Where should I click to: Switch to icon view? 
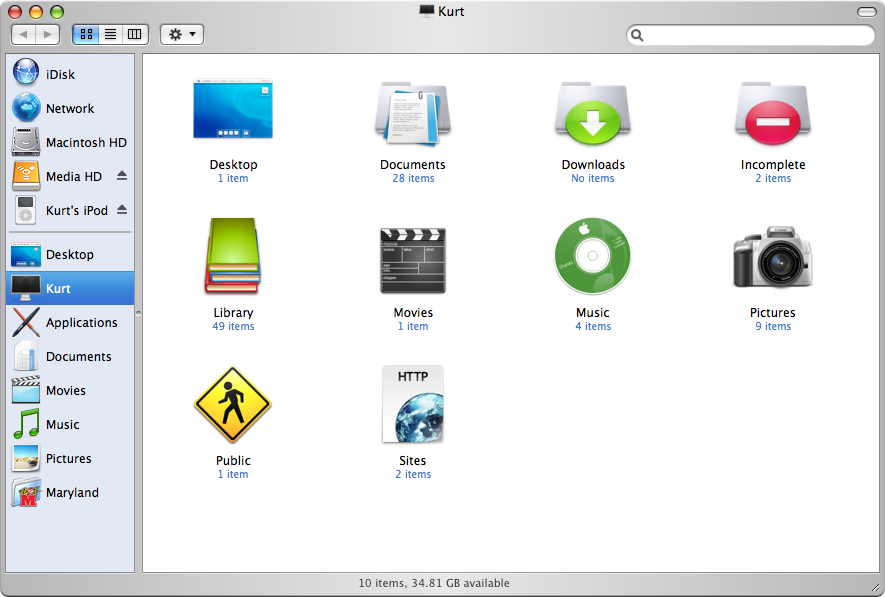pos(86,34)
